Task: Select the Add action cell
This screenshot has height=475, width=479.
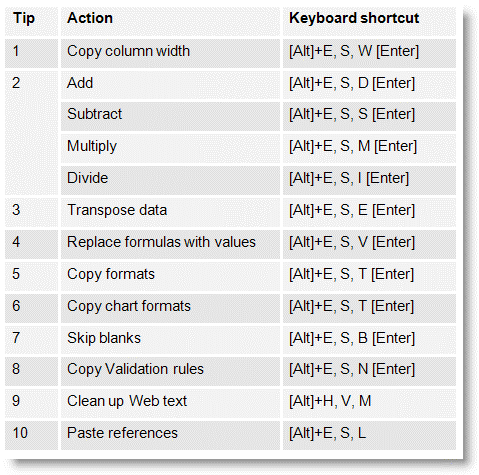Action: coord(170,85)
